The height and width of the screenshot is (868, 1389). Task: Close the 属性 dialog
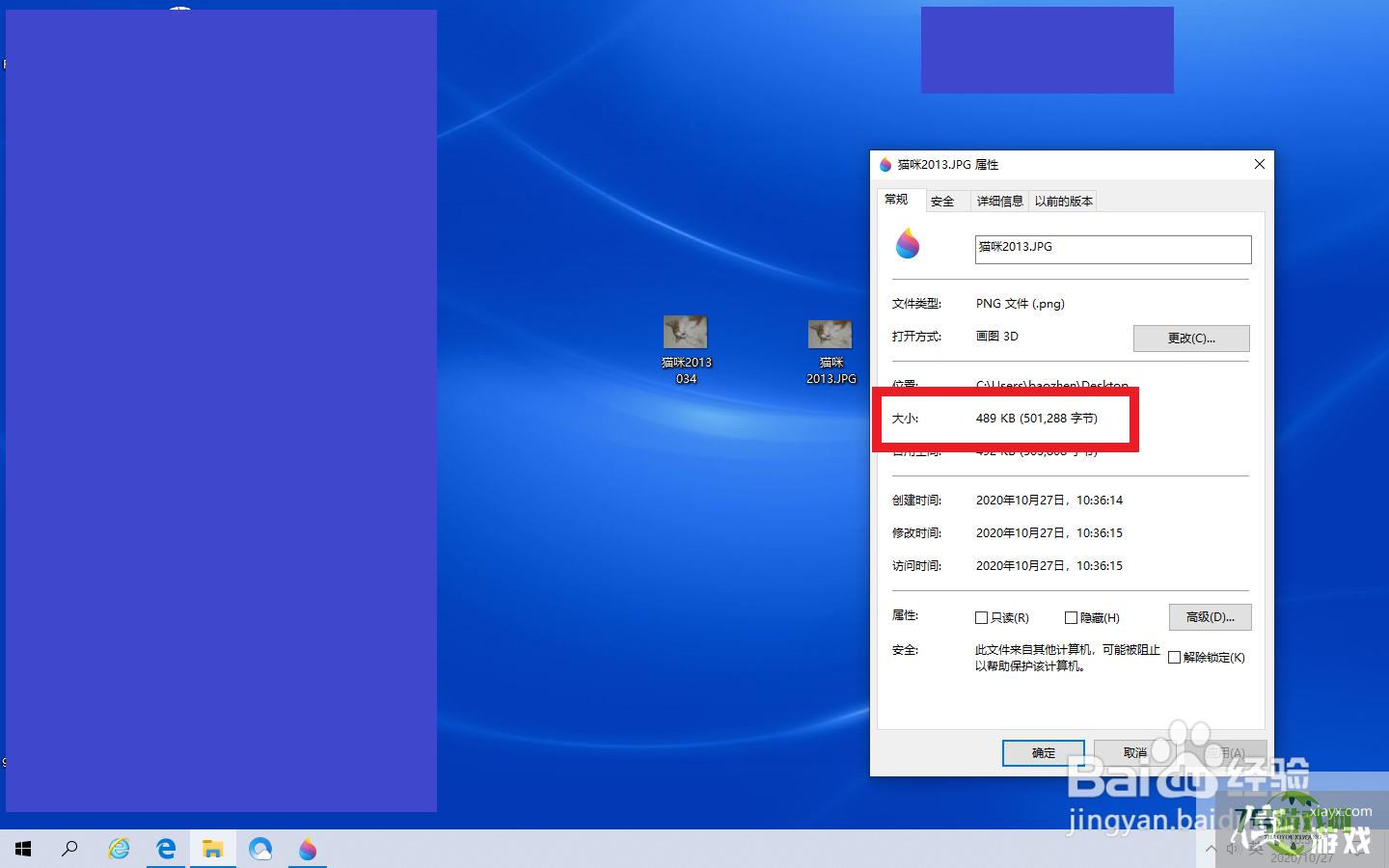pyautogui.click(x=1259, y=165)
